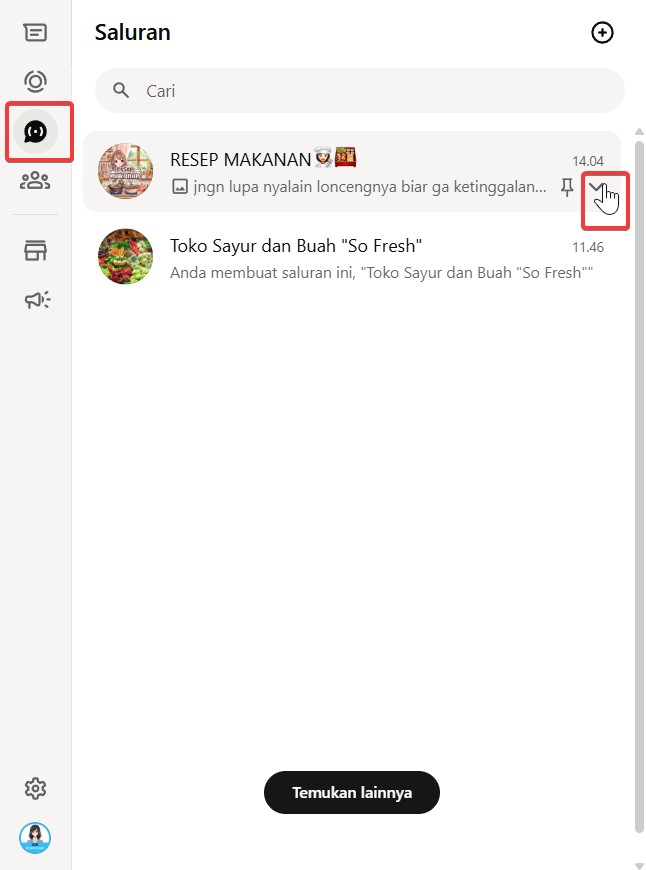Click the pin icon on RESEP MAKANAN
The width and height of the screenshot is (646, 870).
(x=567, y=187)
